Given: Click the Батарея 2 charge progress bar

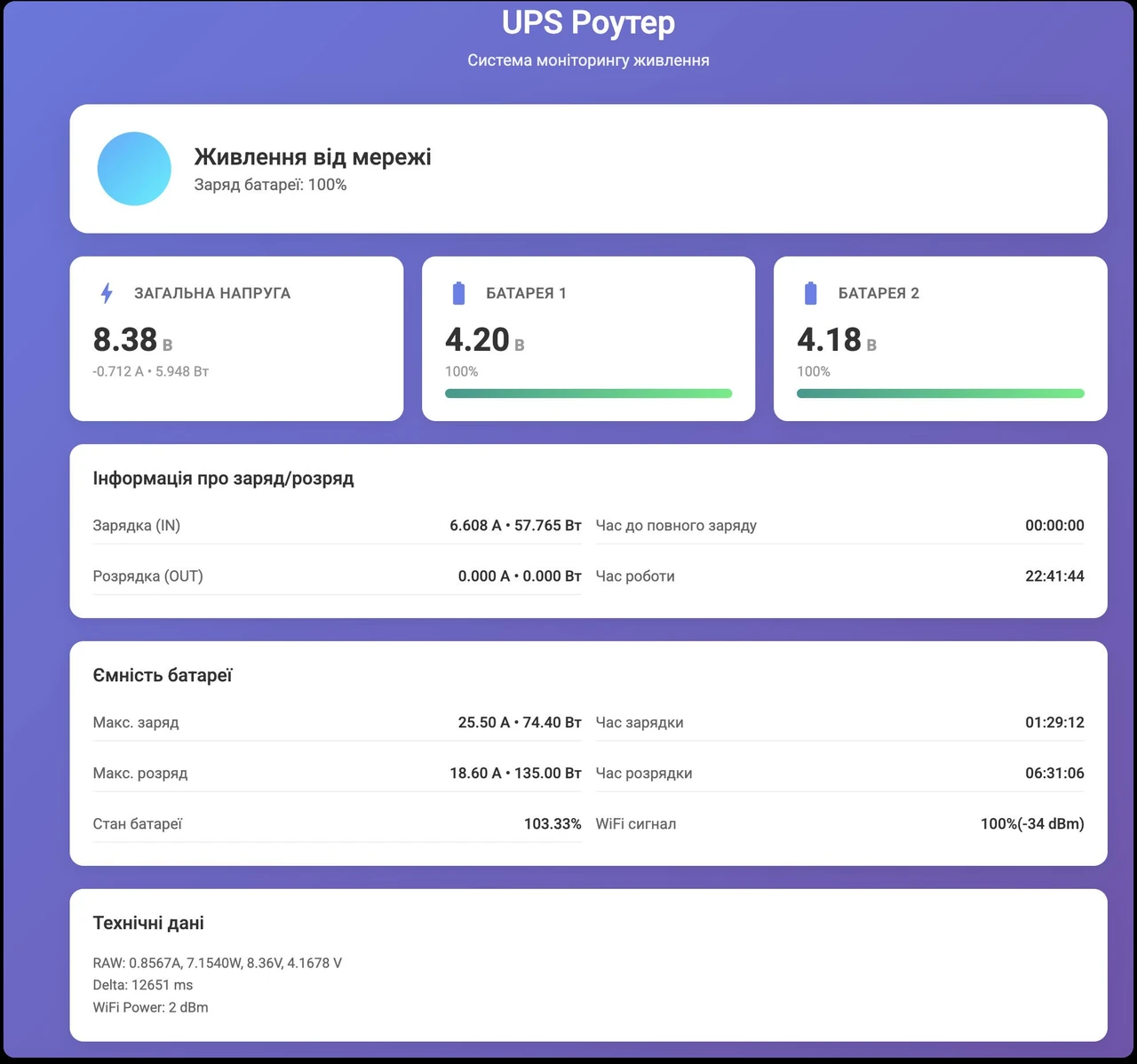Looking at the screenshot, I should [x=941, y=393].
